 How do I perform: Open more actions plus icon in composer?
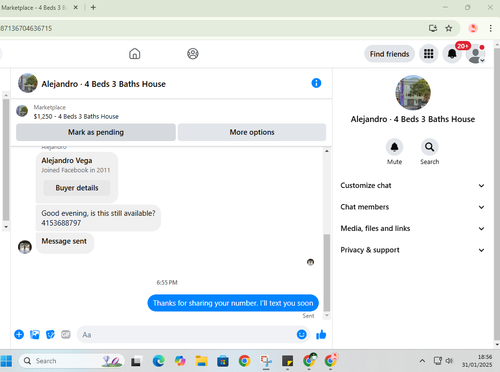[x=19, y=334]
